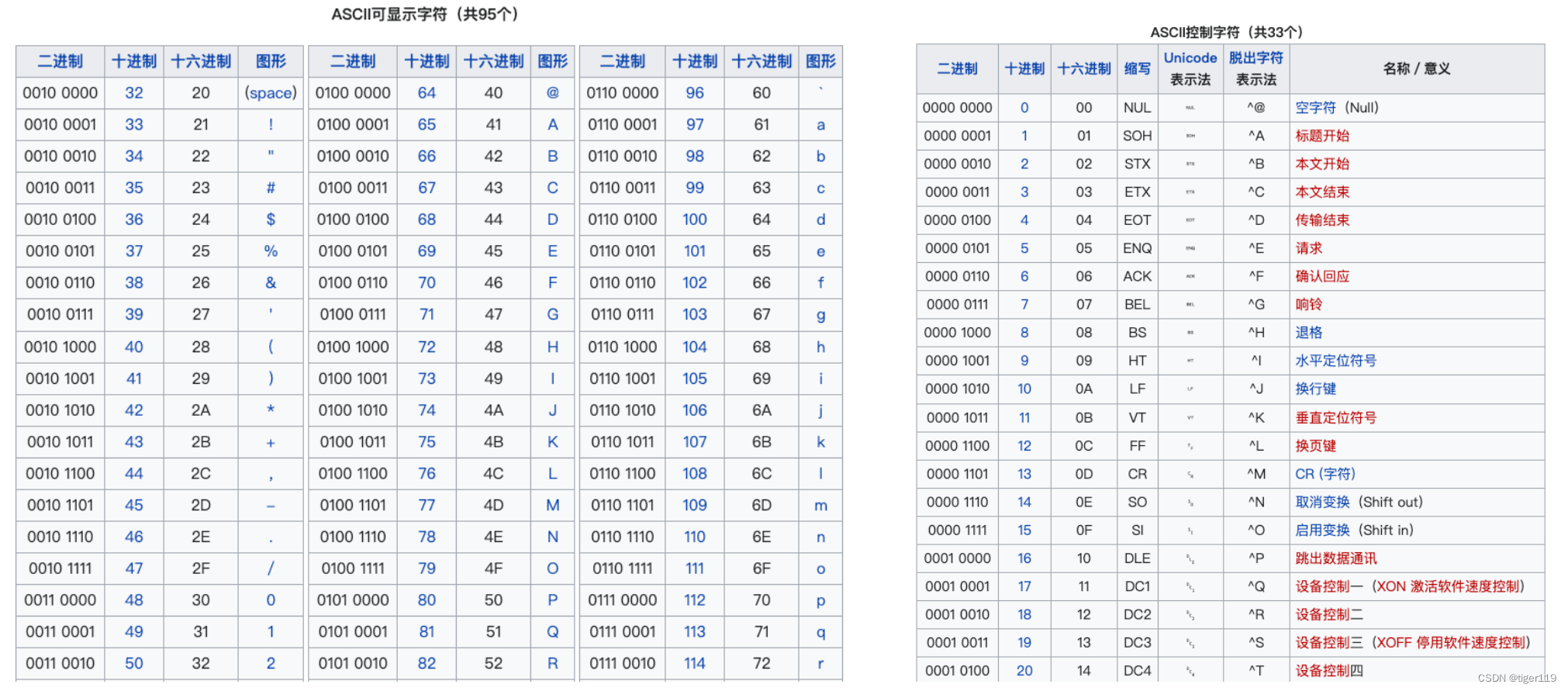1568x691 pixels.
Task: Select hex cell 6D
Action: coord(762,506)
